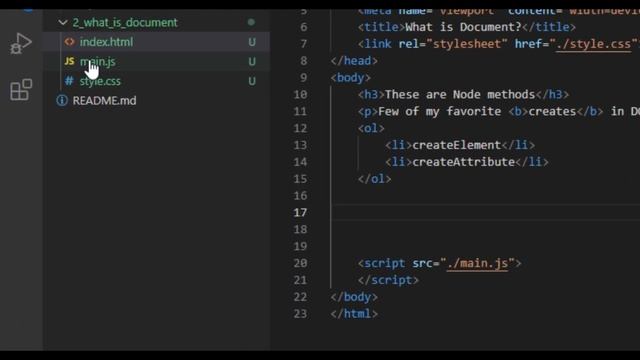Click the 'What is Document?' title text
The width and height of the screenshot is (640, 360).
click(x=463, y=27)
